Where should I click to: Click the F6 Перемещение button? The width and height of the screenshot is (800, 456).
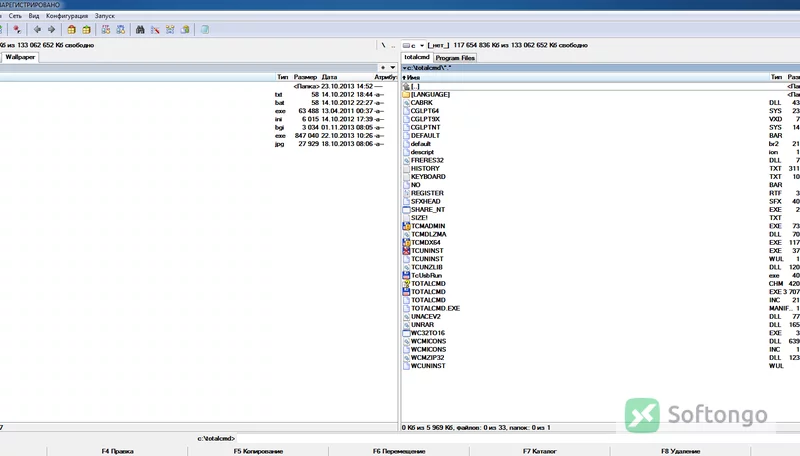pos(399,451)
